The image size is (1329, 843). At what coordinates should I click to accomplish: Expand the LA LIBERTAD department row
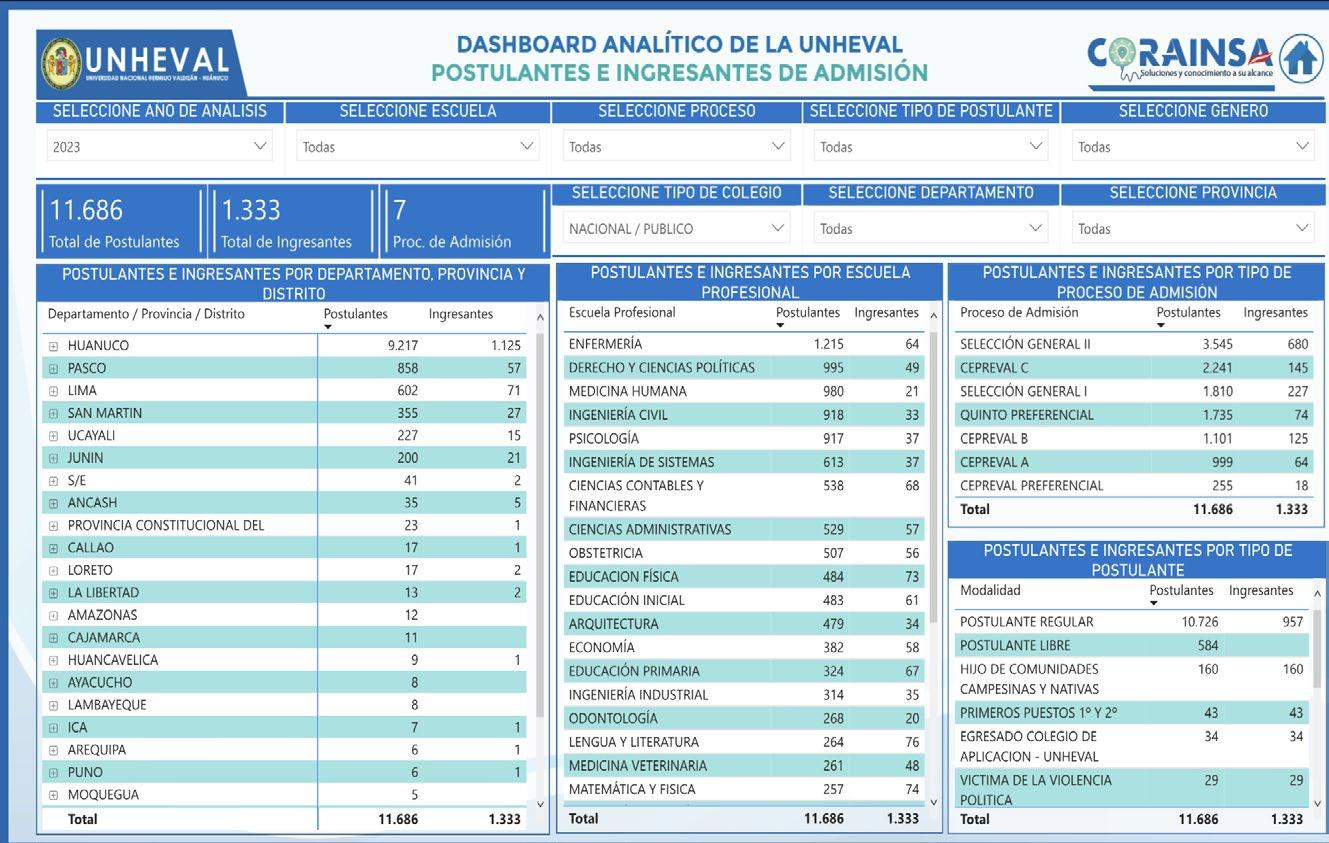click(x=54, y=593)
